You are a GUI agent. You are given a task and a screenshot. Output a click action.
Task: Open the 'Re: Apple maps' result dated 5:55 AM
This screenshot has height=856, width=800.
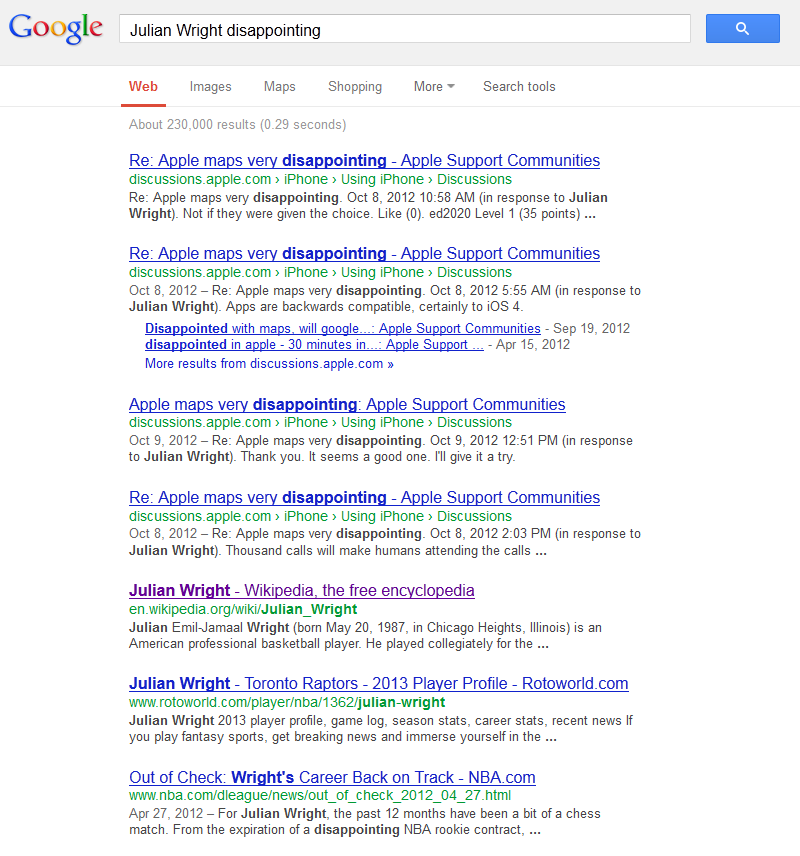(364, 254)
